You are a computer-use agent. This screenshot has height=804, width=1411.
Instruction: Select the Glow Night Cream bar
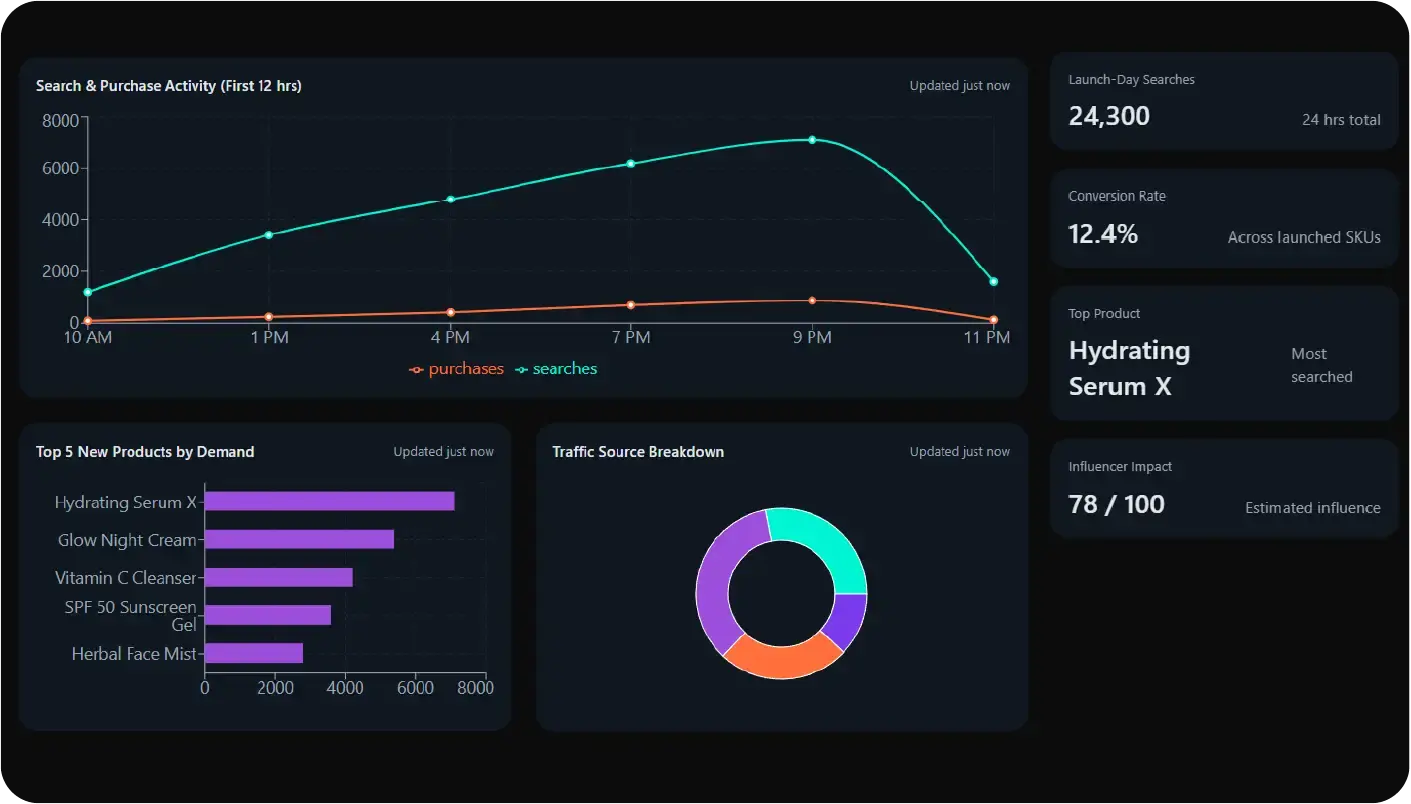point(299,539)
